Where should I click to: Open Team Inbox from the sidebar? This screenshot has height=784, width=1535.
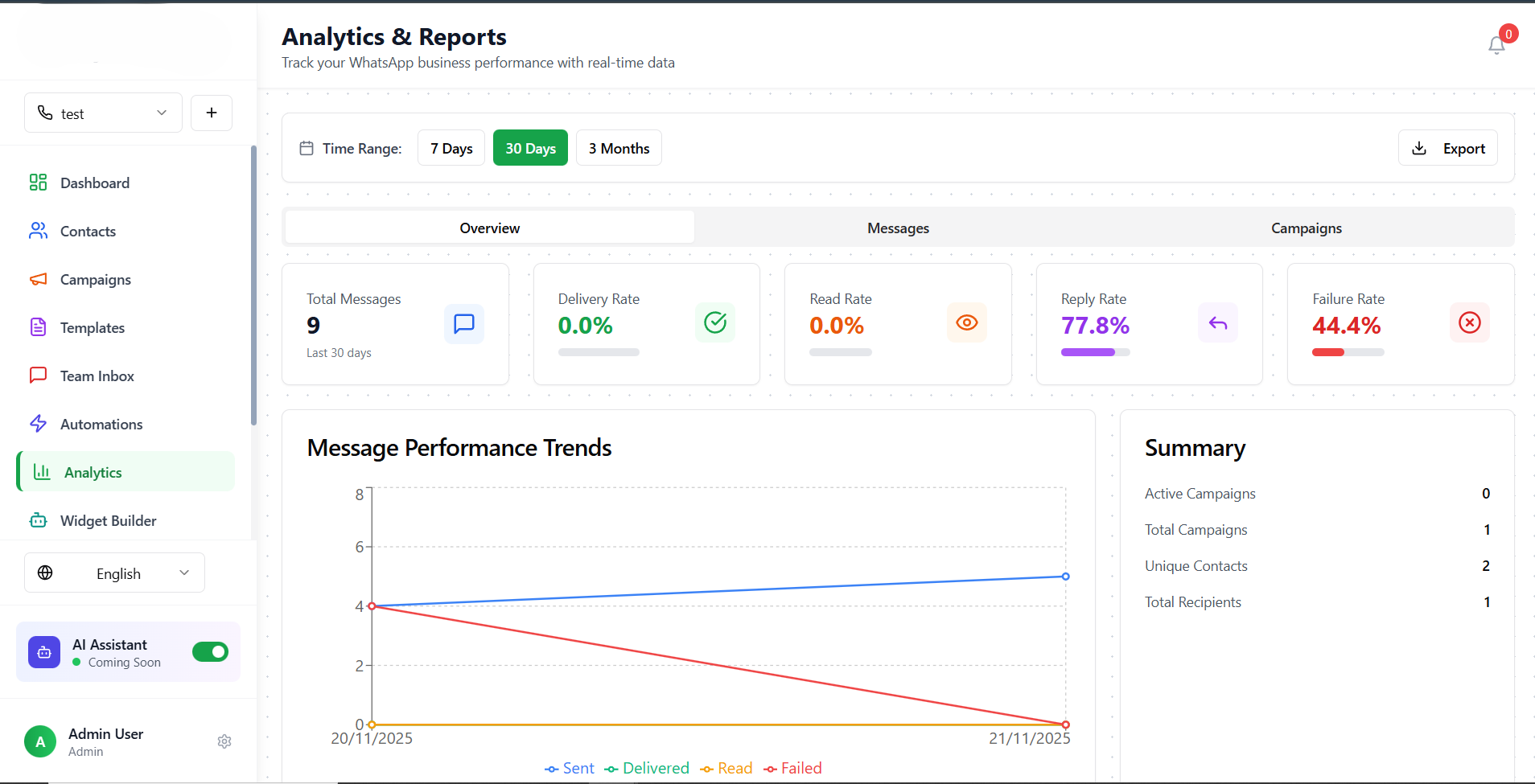[126, 376]
